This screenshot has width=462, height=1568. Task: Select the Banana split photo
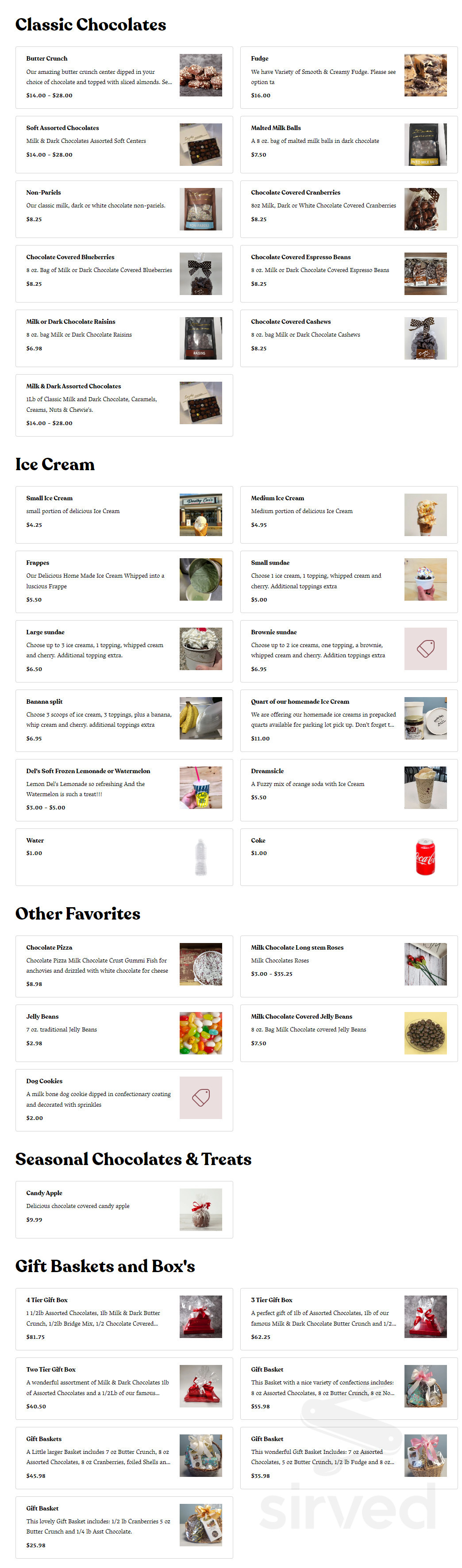(x=201, y=719)
